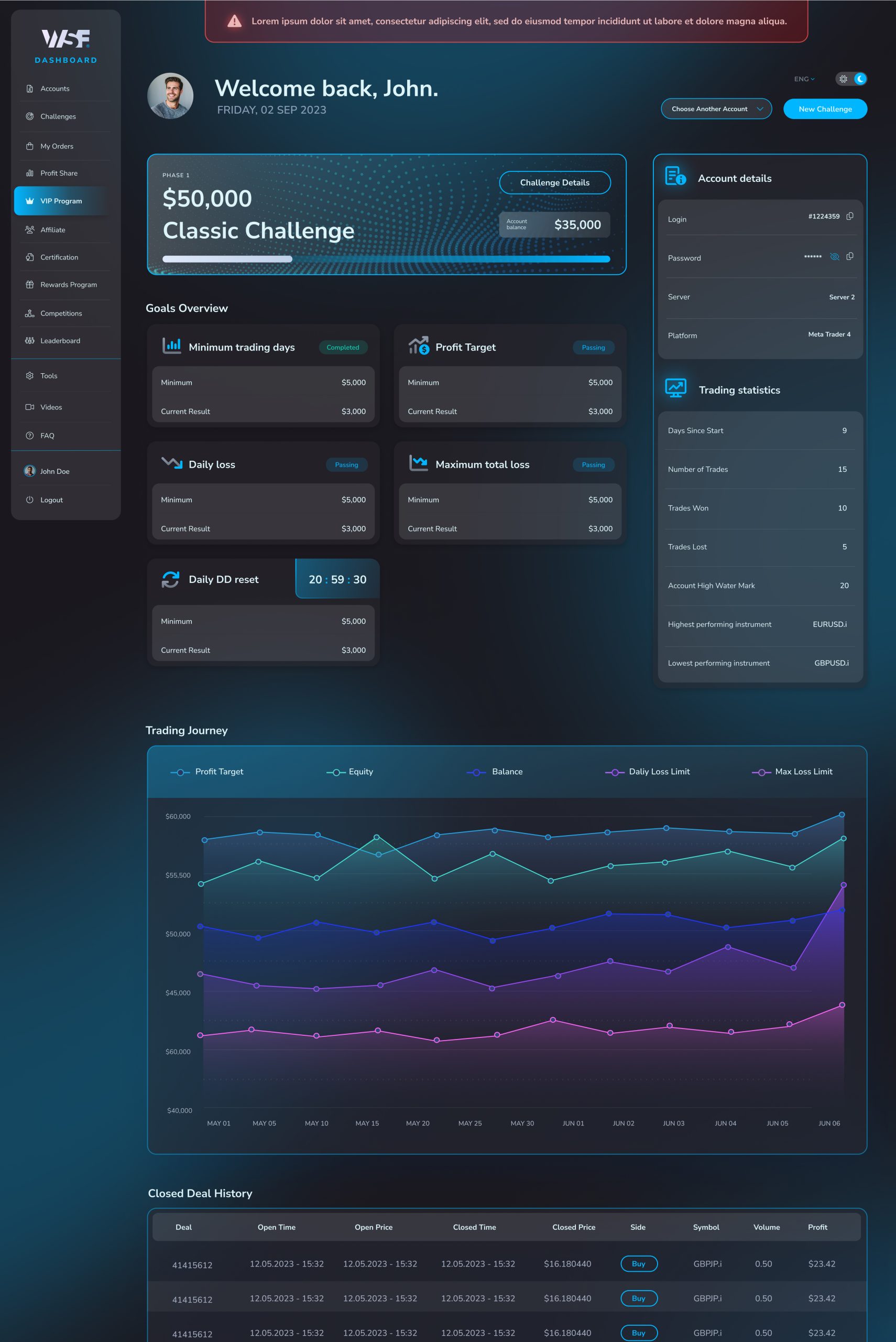Click the Meta Trader 4 platform value
The height and width of the screenshot is (1342, 896).
[x=829, y=334]
